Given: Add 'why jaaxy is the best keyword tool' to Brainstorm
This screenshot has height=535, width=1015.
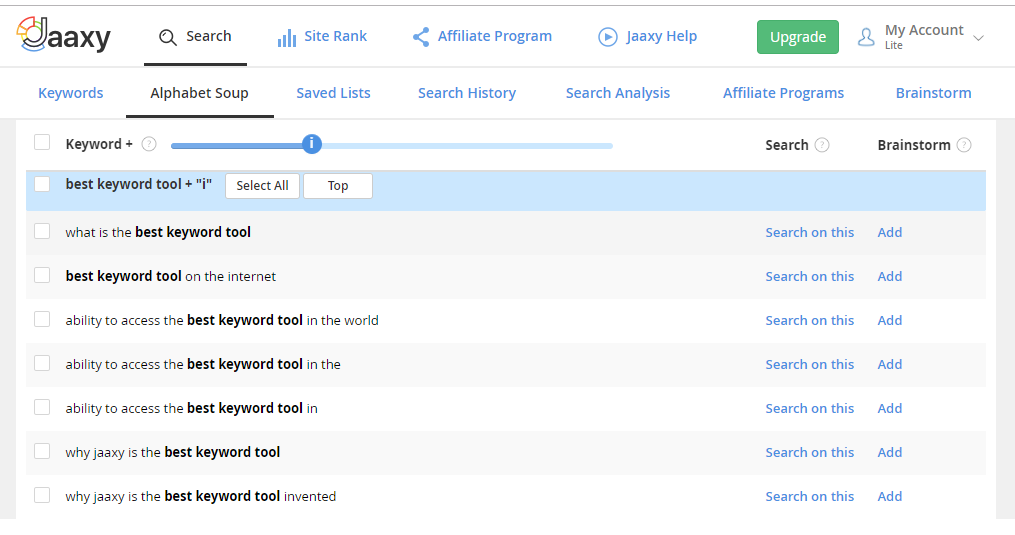Looking at the screenshot, I should tap(889, 453).
